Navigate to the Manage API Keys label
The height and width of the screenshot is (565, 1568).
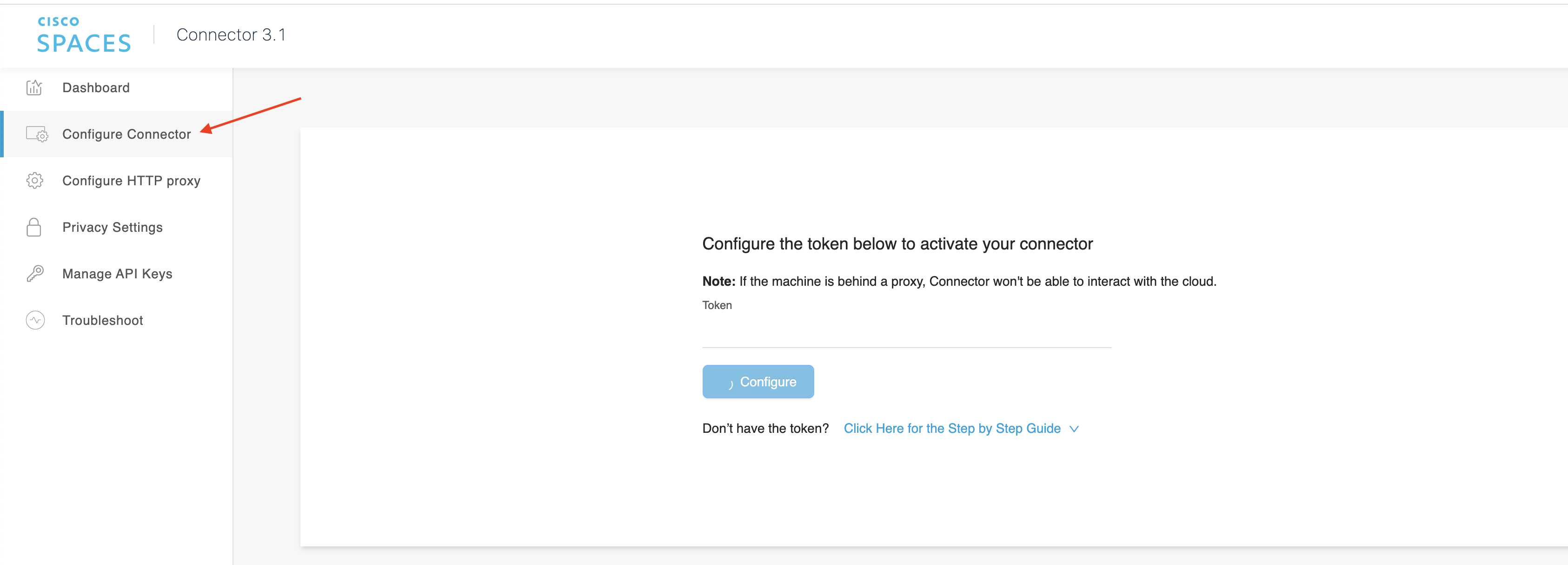117,274
